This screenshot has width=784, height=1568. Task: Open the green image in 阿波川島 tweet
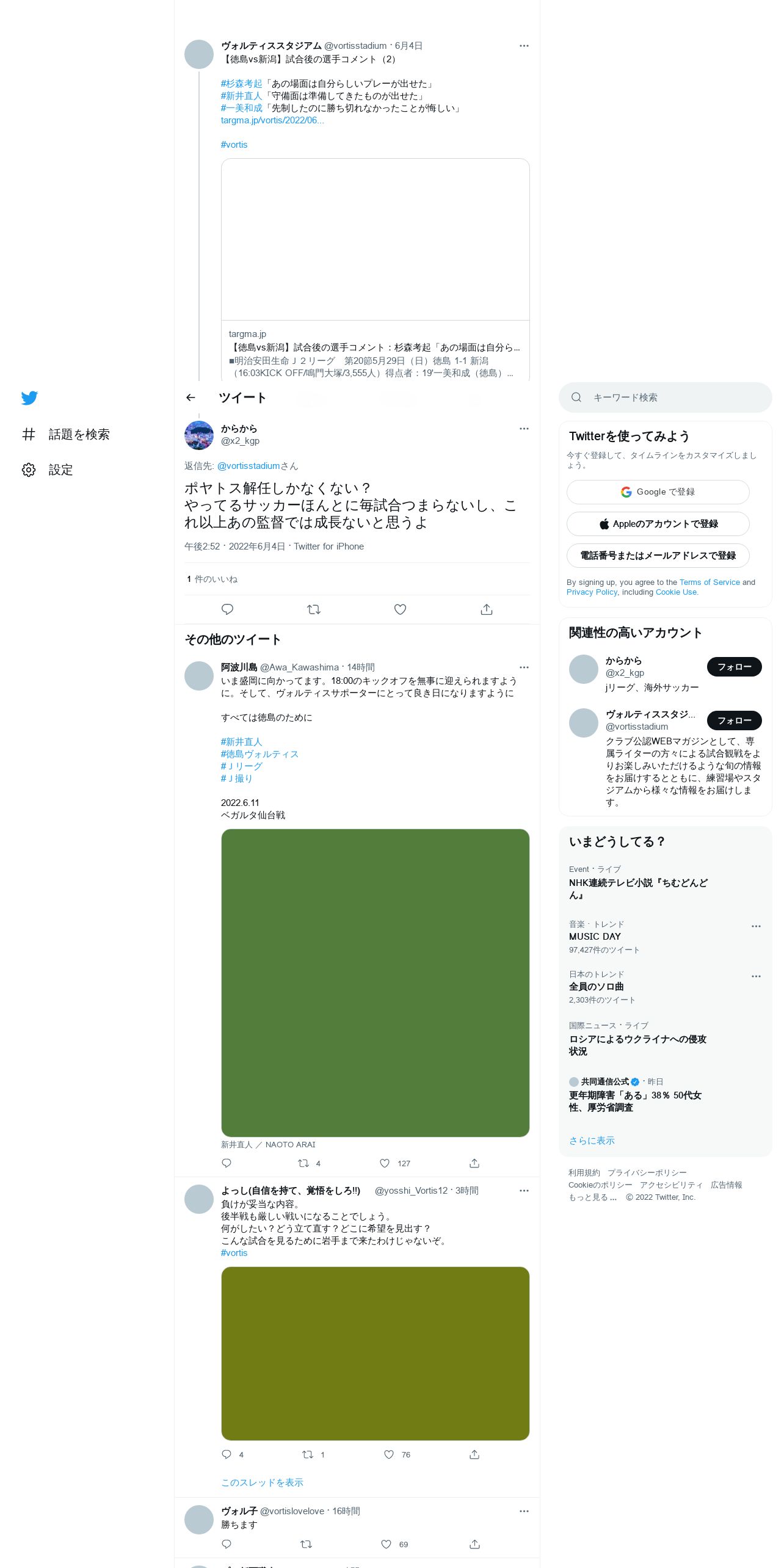pyautogui.click(x=376, y=983)
